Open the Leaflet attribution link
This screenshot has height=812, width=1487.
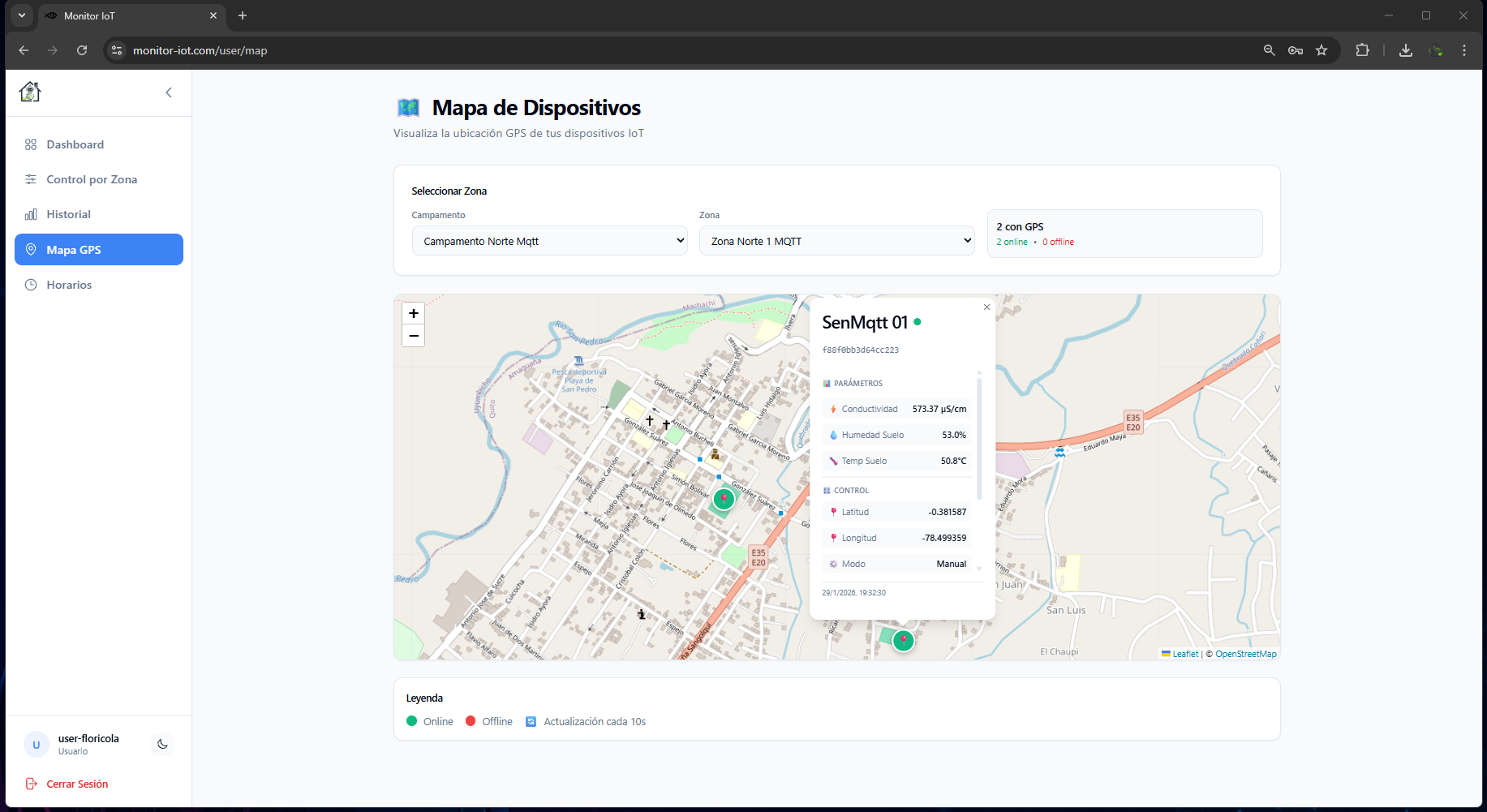pyautogui.click(x=1184, y=654)
